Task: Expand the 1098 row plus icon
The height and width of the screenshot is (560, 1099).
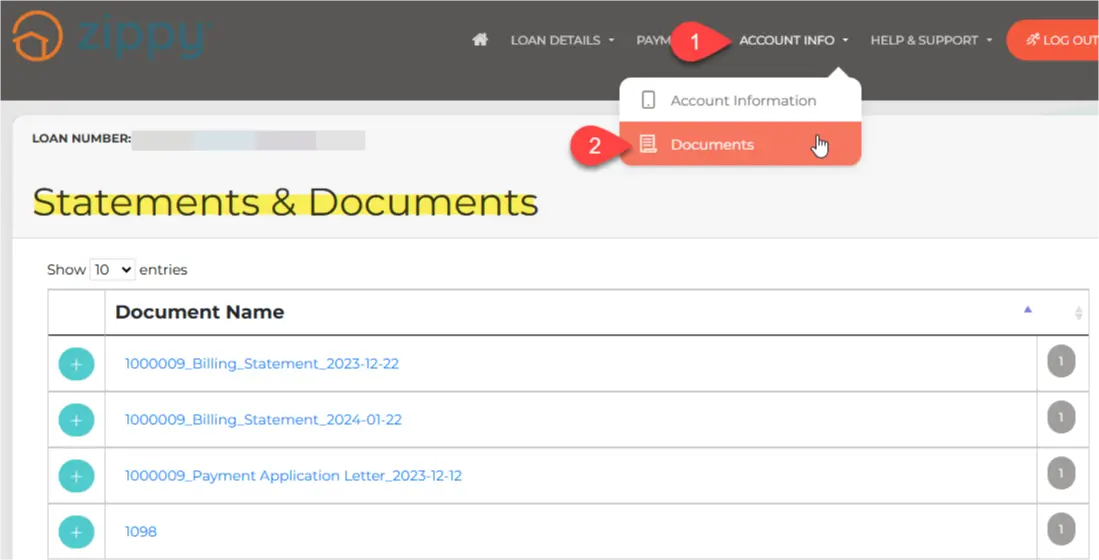Action: (x=76, y=532)
